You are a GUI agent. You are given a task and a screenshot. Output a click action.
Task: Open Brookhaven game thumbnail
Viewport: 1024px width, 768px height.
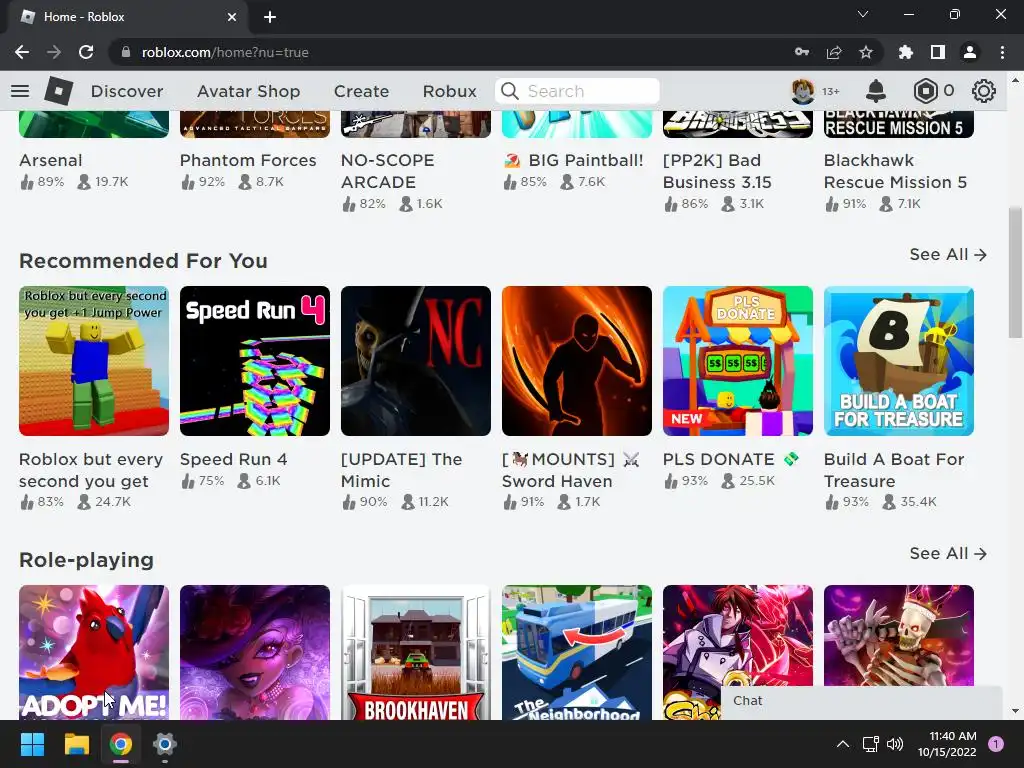(x=416, y=652)
